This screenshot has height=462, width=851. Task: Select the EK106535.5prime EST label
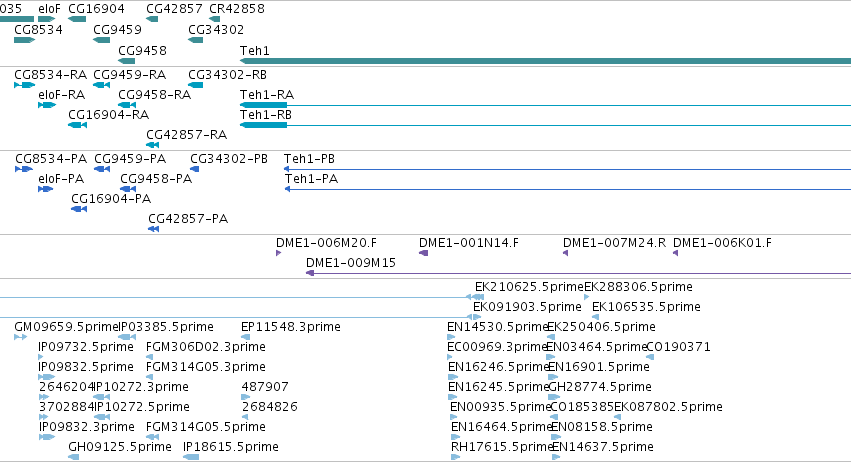pyautogui.click(x=646, y=307)
